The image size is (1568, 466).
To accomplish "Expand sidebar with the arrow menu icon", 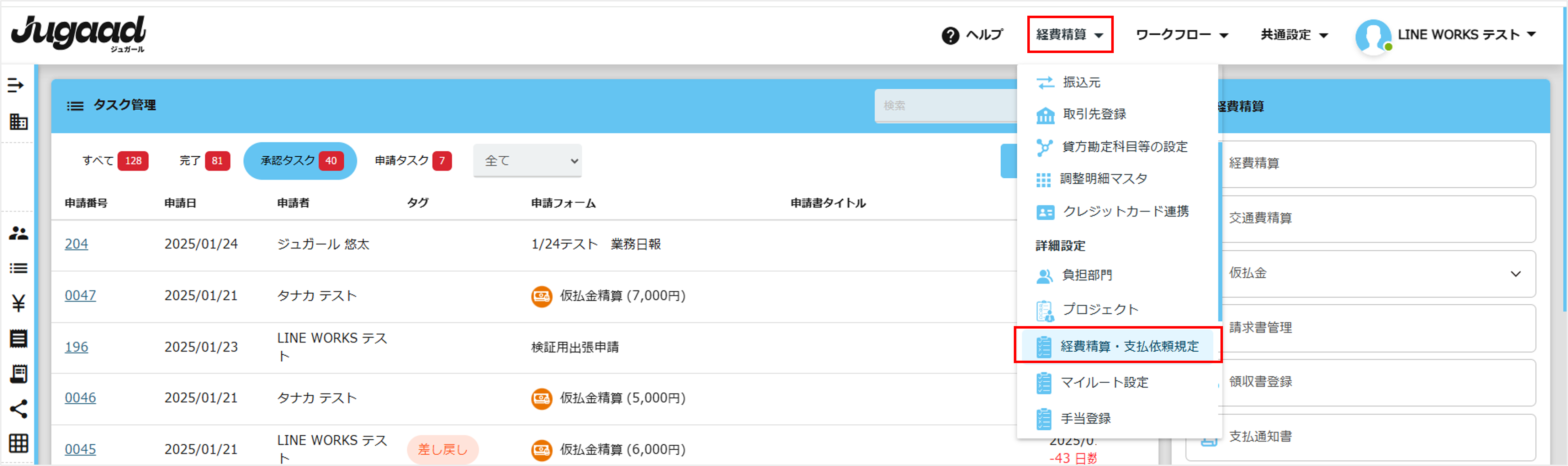I will (x=16, y=85).
